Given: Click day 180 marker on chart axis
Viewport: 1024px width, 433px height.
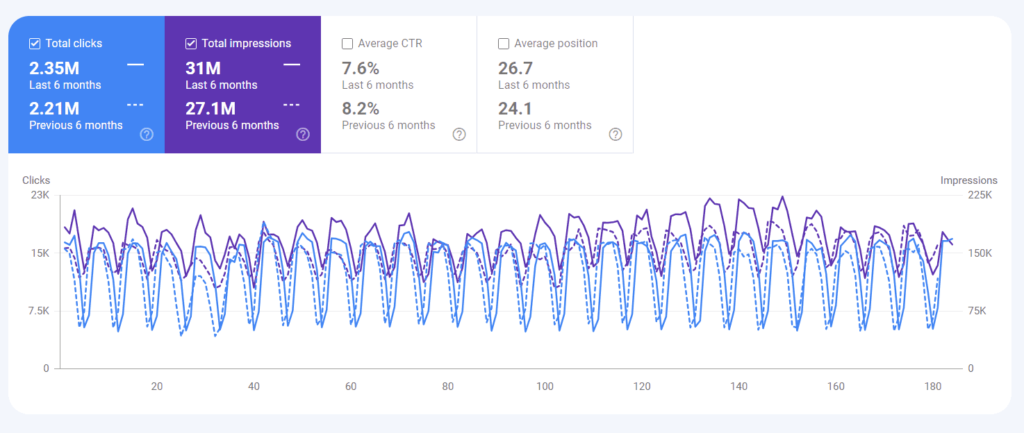Looking at the screenshot, I should tap(933, 387).
